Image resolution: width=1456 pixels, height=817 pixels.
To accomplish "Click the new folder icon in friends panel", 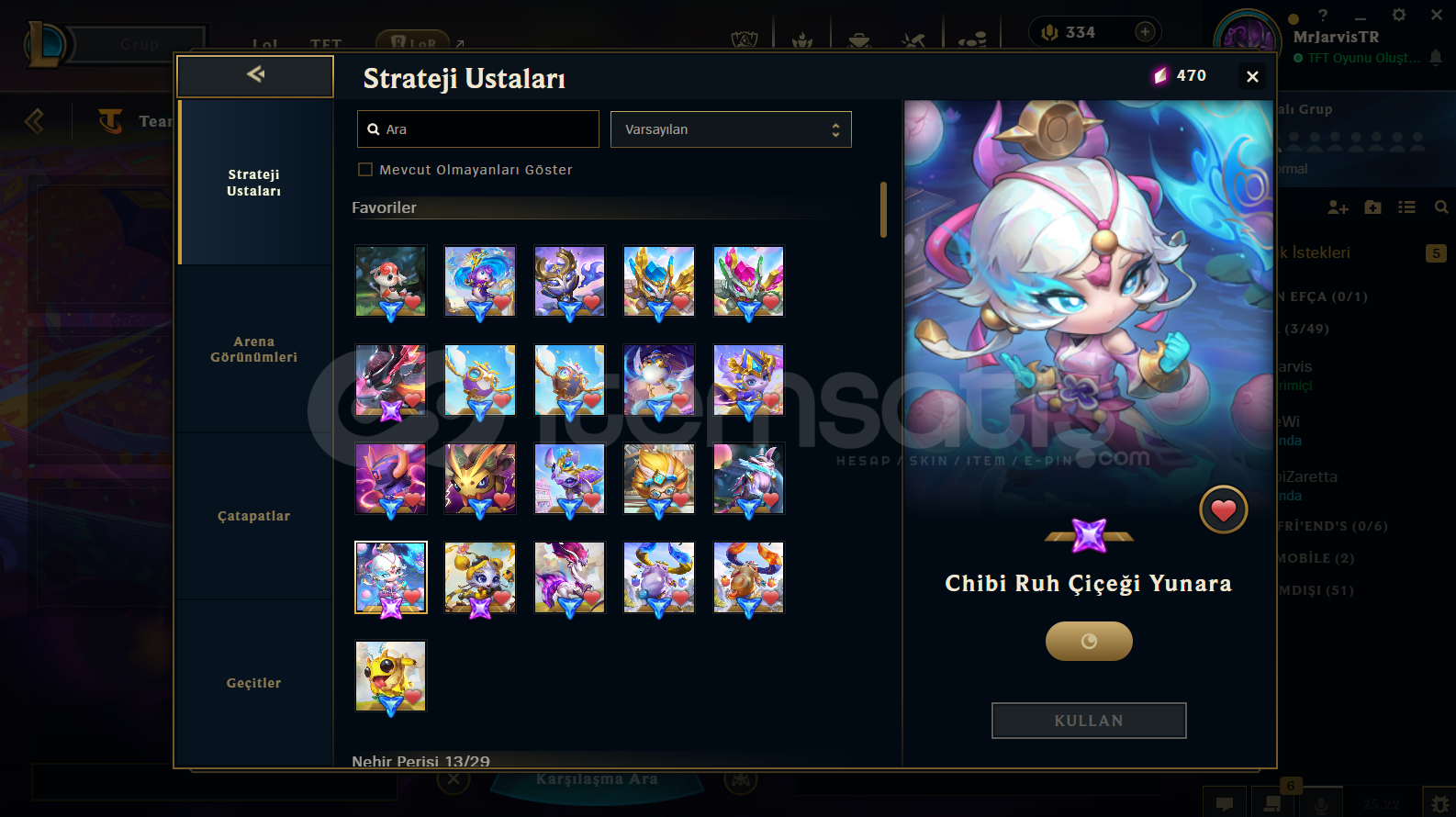I will point(1372,207).
